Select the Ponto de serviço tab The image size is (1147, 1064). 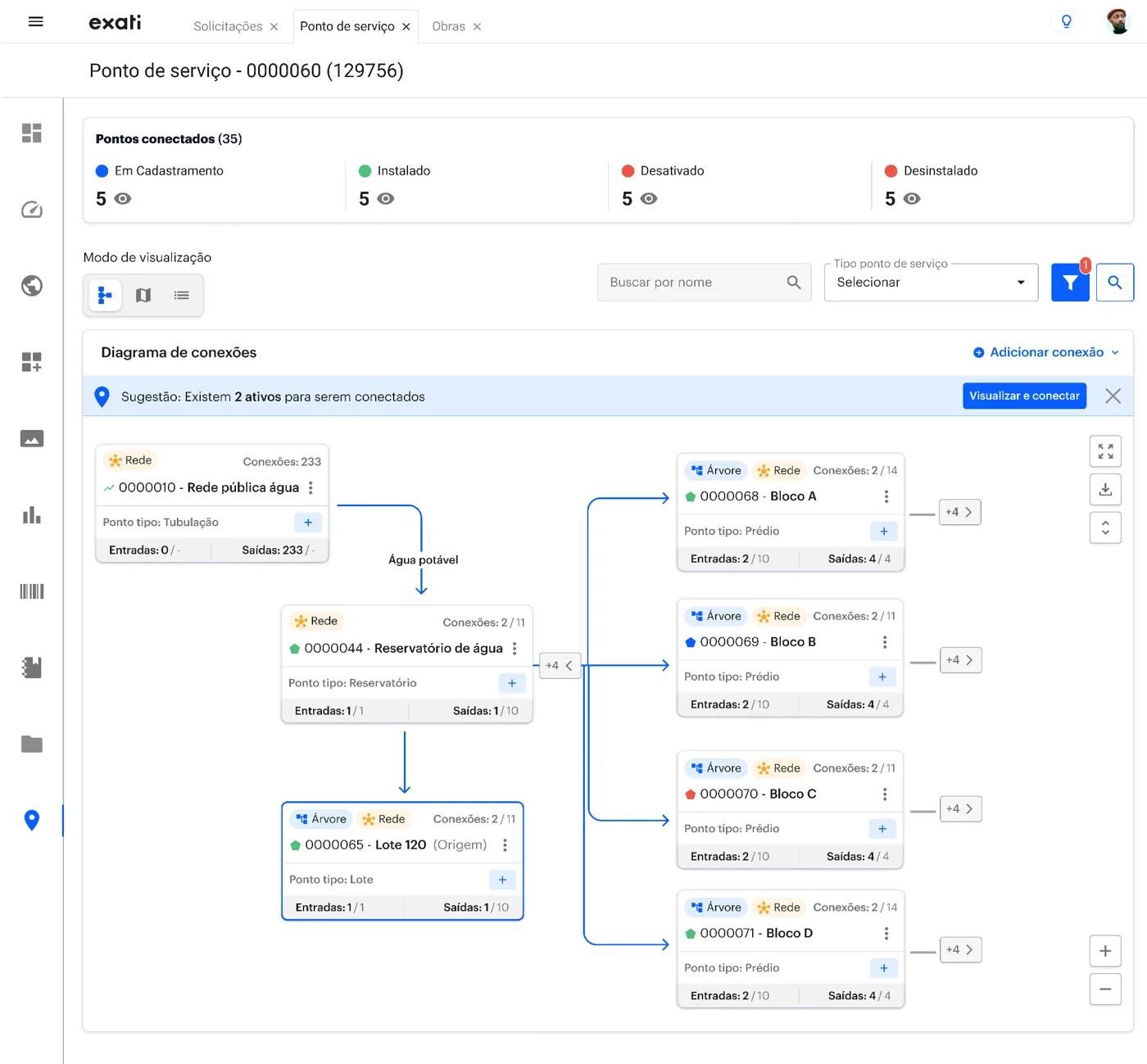point(347,26)
